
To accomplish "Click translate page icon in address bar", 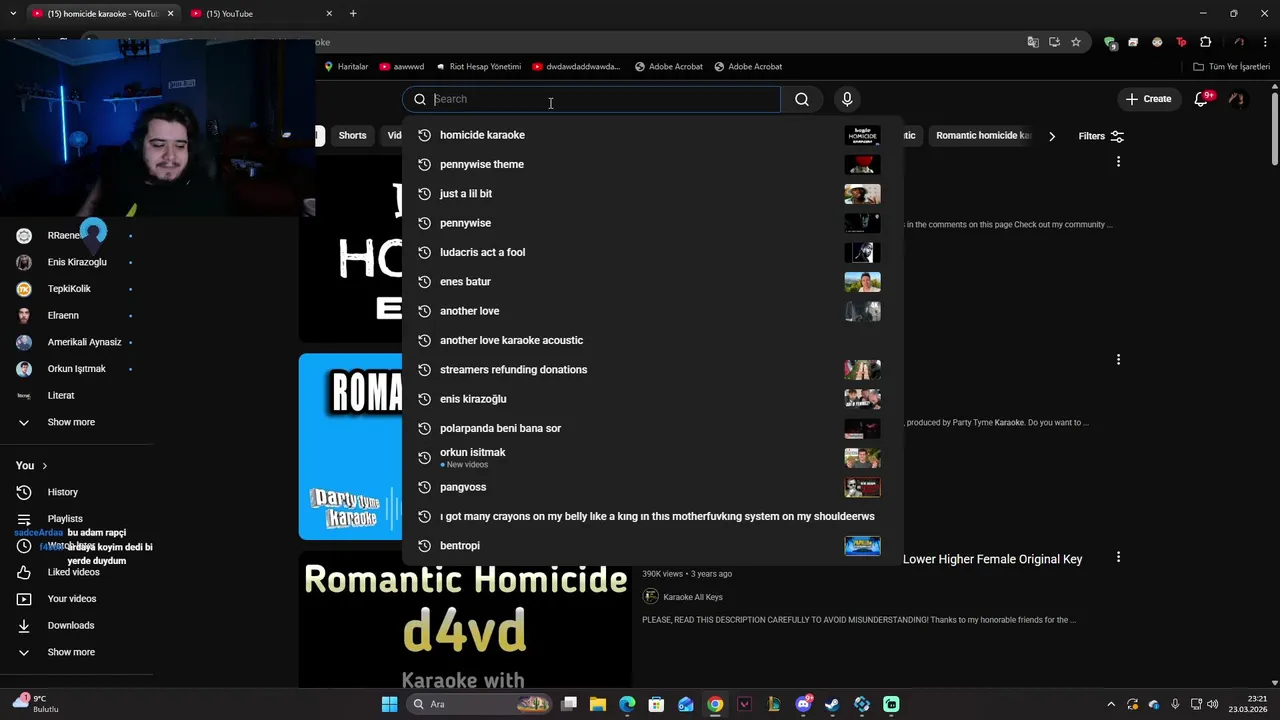I will [1033, 42].
